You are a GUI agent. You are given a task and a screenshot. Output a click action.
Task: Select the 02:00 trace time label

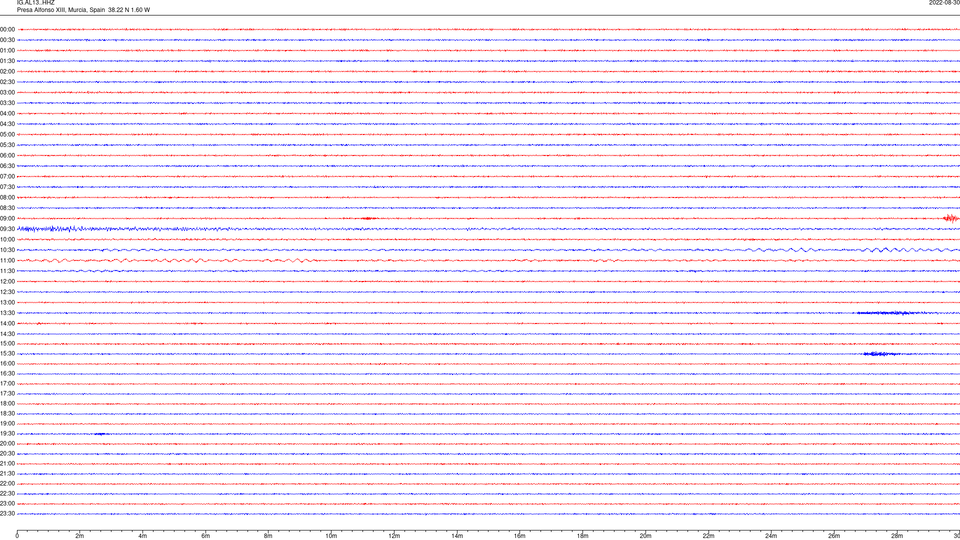[7, 72]
